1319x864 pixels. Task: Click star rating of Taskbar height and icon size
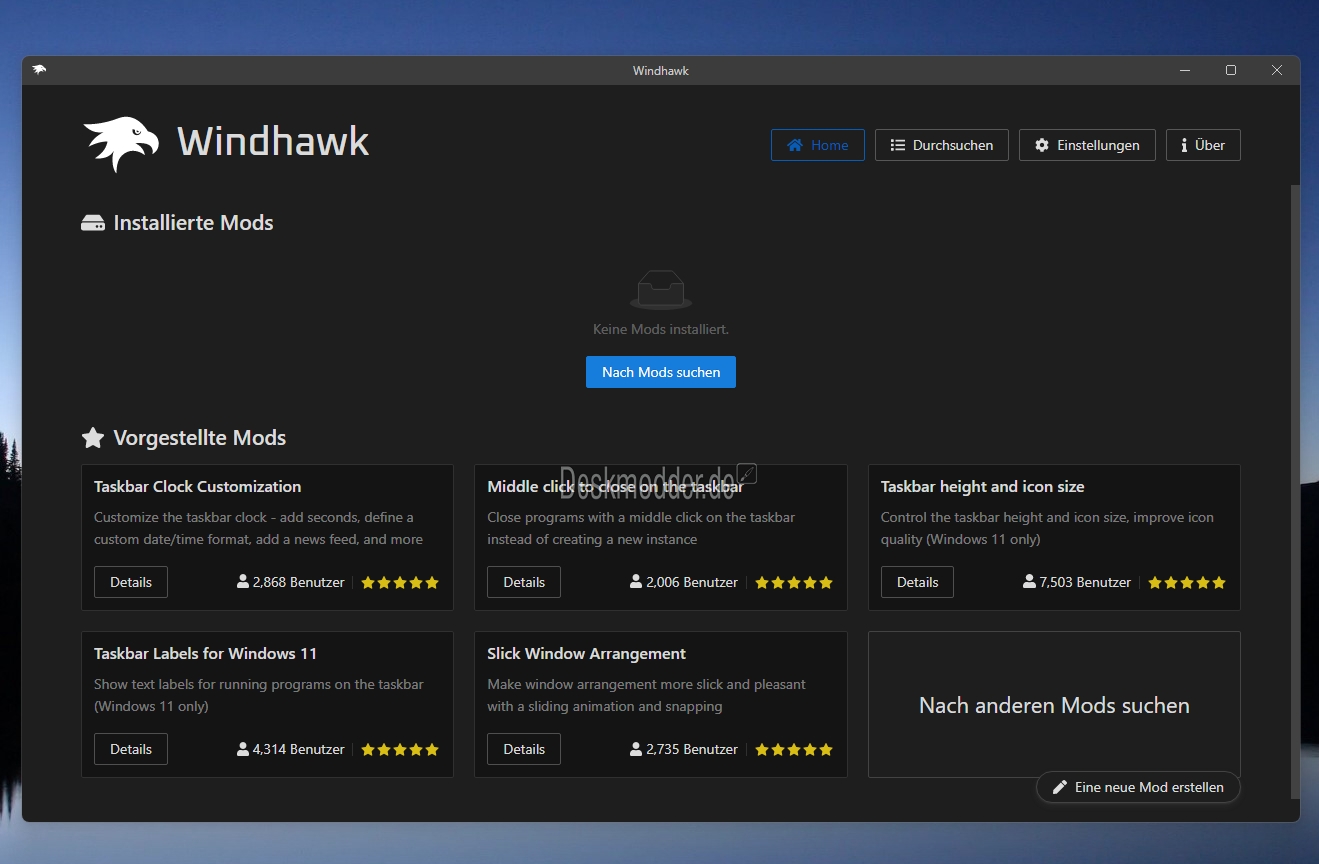[1186, 582]
